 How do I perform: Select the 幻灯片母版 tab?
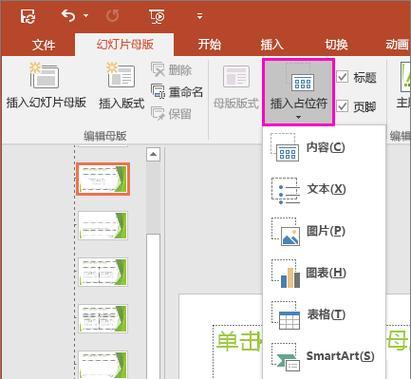click(125, 44)
